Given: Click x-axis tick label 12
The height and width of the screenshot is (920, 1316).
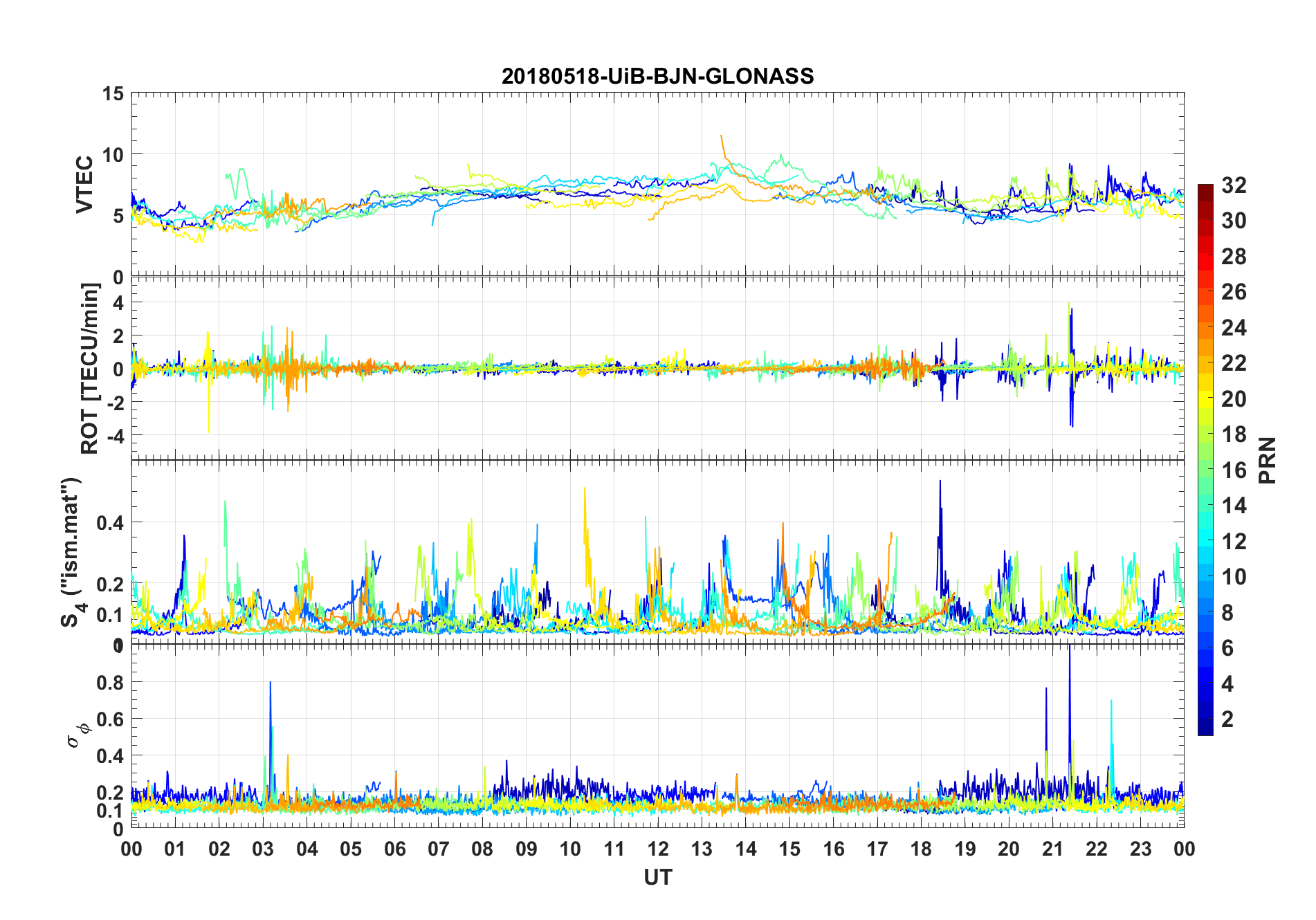Looking at the screenshot, I should tap(658, 849).
